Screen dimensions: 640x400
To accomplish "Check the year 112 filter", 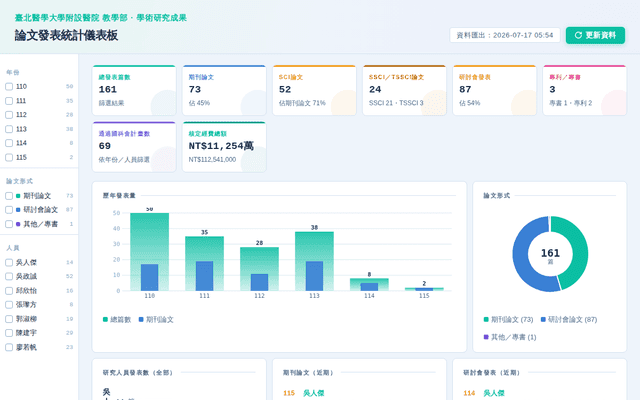I will pyautogui.click(x=9, y=115).
